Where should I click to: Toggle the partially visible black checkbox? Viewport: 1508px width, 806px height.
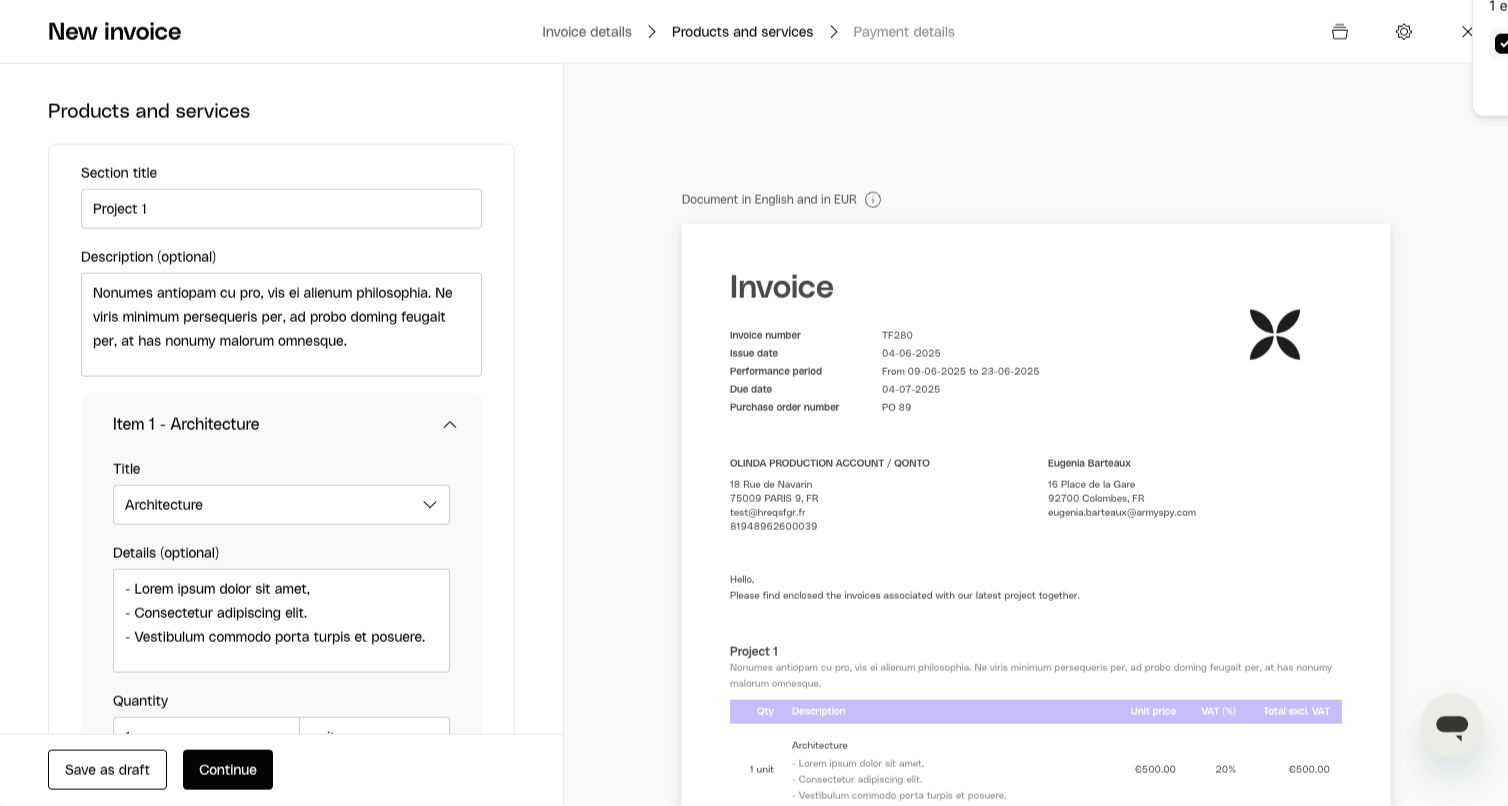pos(1501,44)
